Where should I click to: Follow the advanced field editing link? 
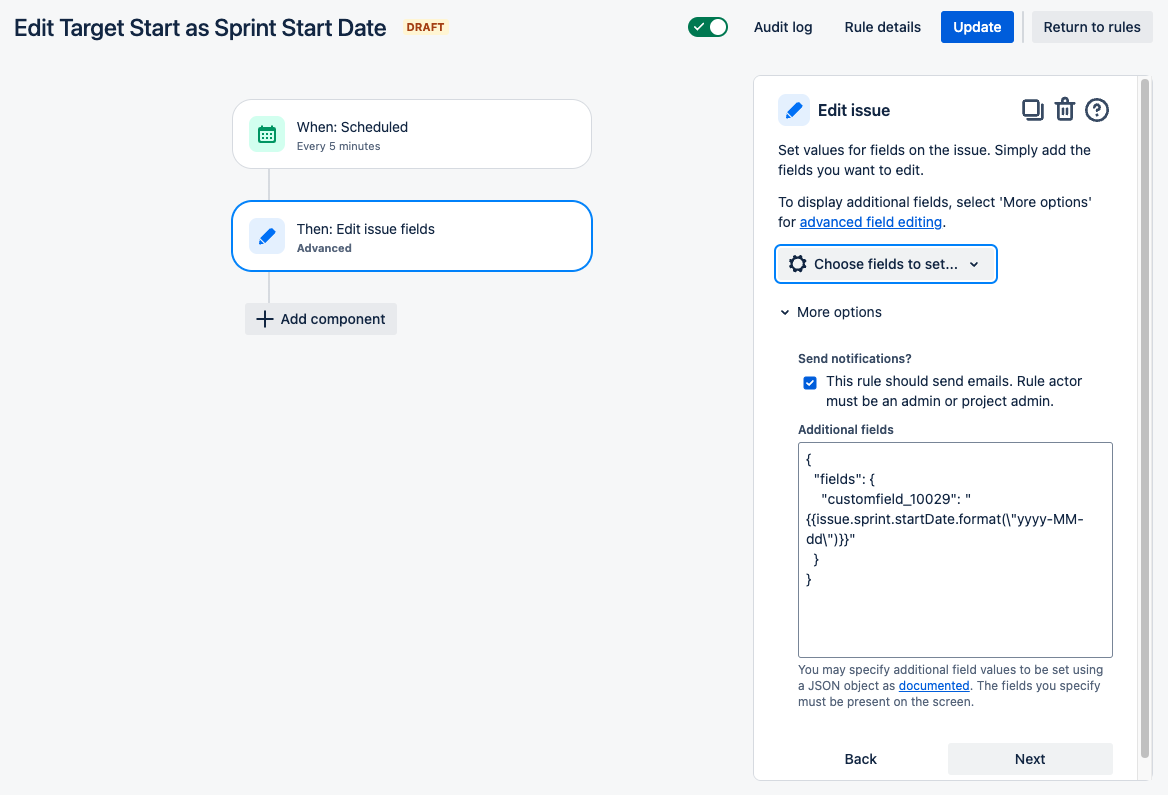pyautogui.click(x=871, y=222)
